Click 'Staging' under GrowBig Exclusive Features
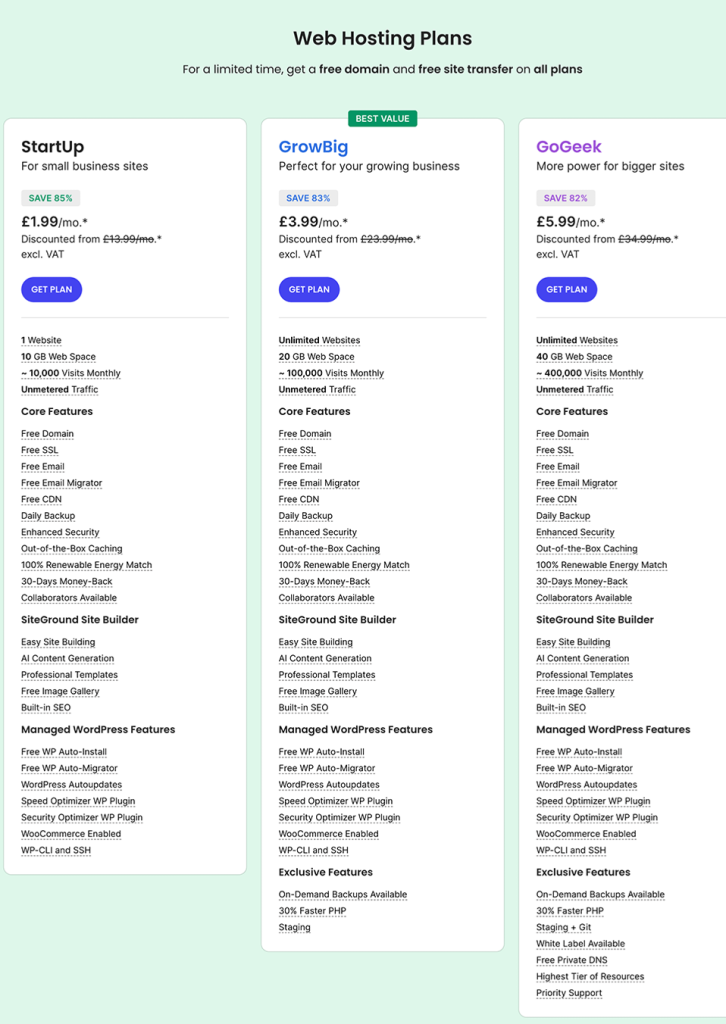Image resolution: width=726 pixels, height=1024 pixels. tap(294, 928)
